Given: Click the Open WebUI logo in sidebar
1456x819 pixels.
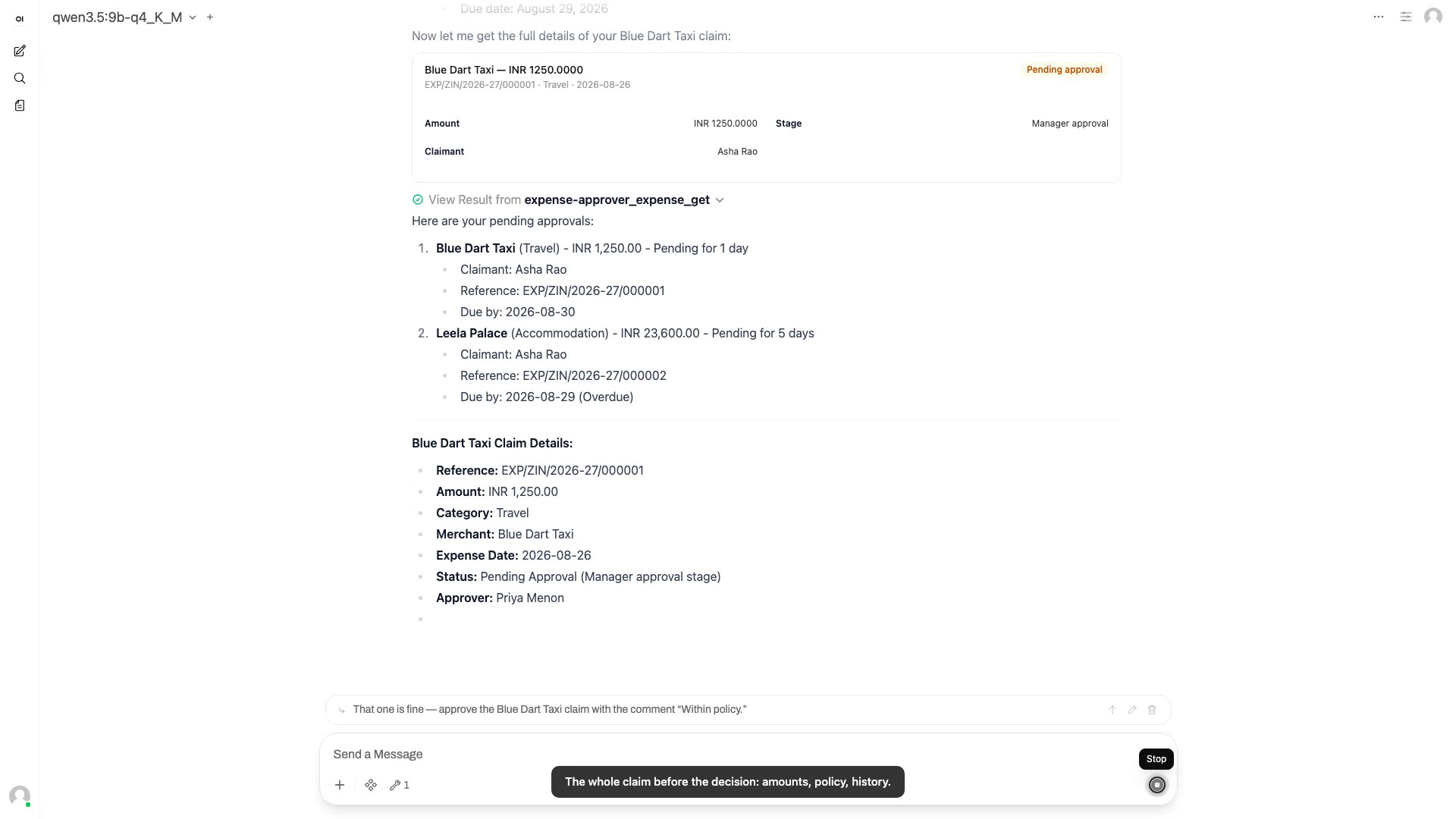Looking at the screenshot, I should tap(20, 19).
